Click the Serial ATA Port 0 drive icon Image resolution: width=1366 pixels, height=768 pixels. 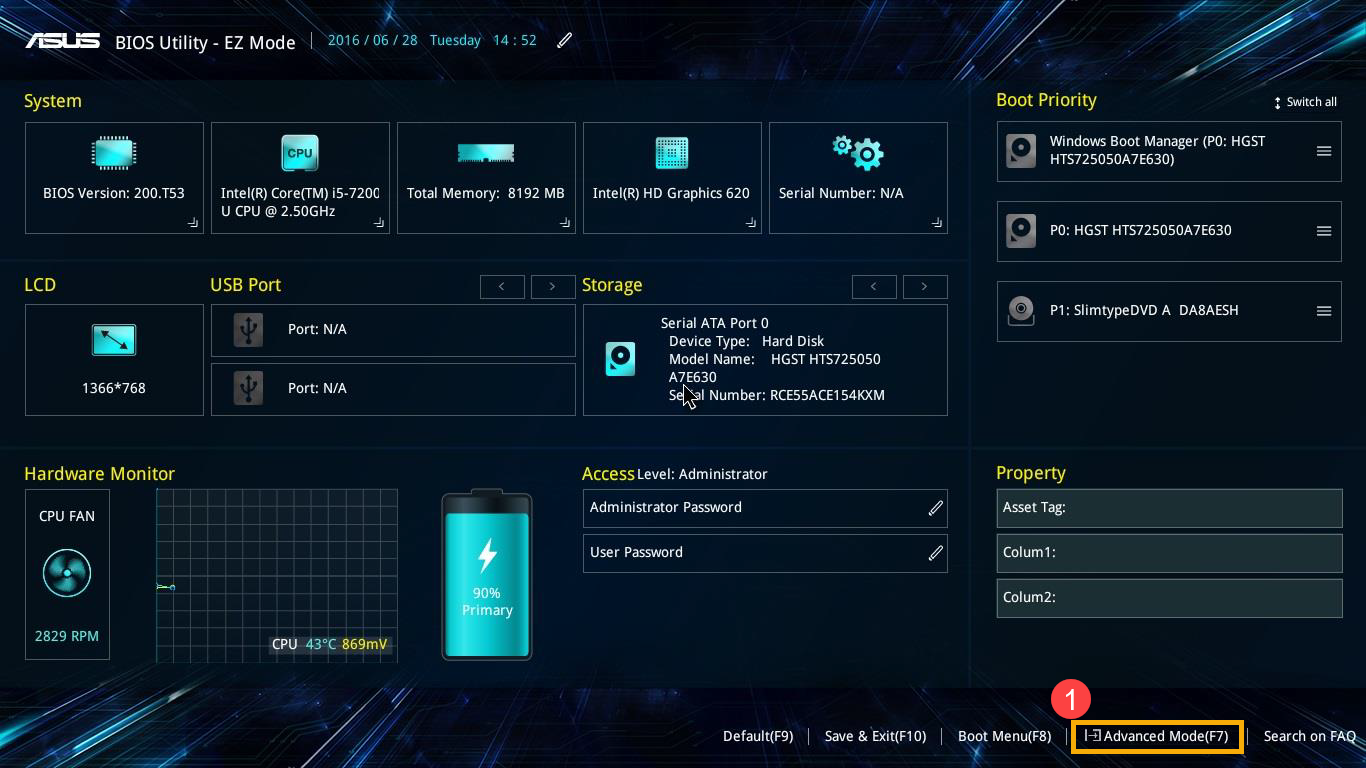[621, 359]
